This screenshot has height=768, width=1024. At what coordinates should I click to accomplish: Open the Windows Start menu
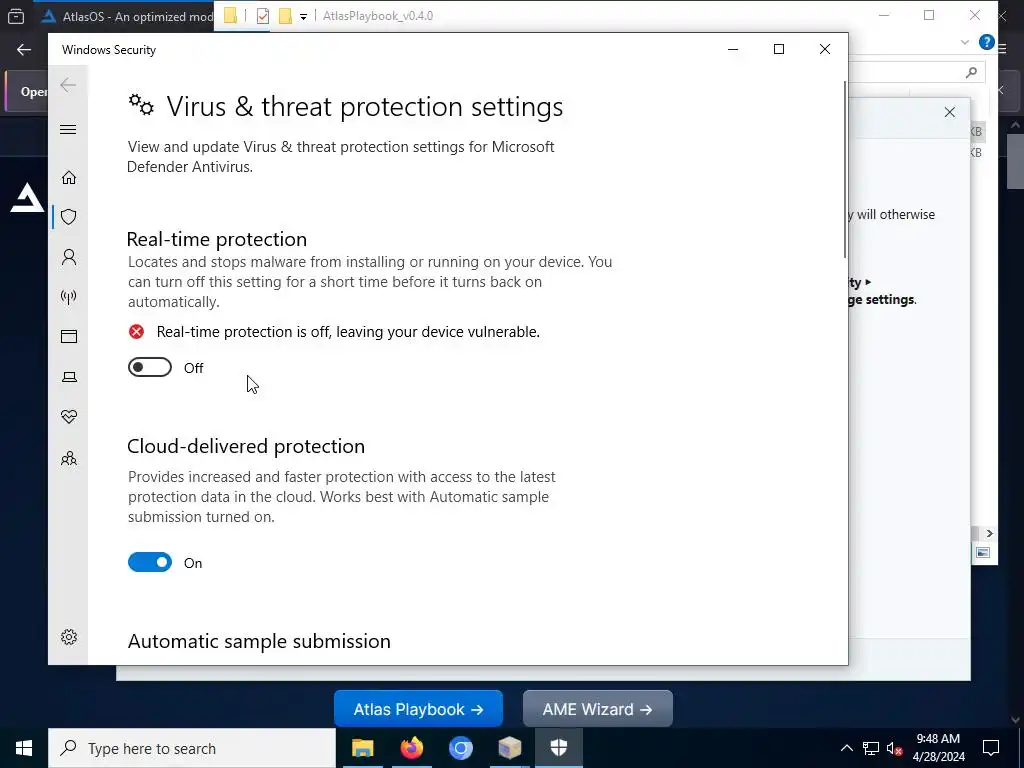(24, 748)
